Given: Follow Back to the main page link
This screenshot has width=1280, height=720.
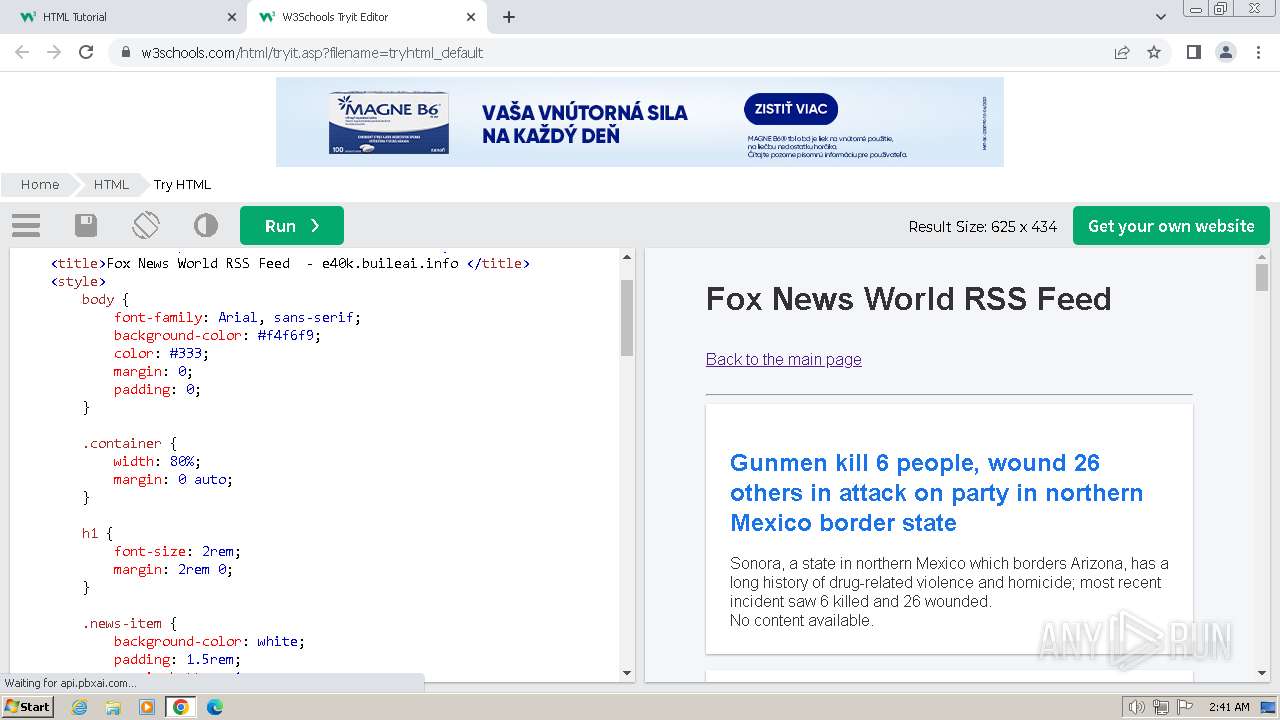Looking at the screenshot, I should [783, 359].
